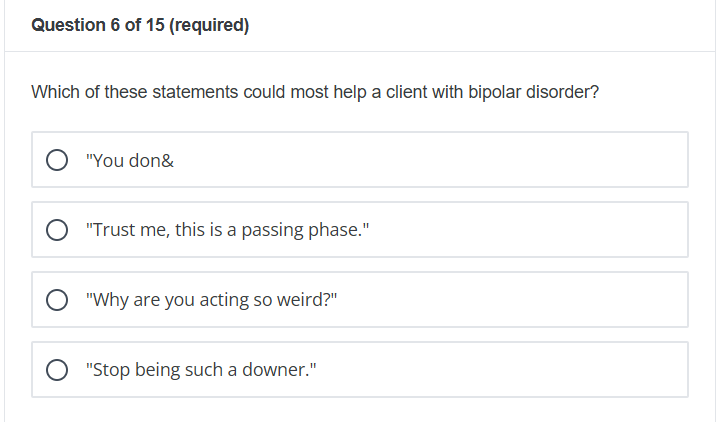
Task: Click the "Stop being such a downer." text
Action: point(201,370)
